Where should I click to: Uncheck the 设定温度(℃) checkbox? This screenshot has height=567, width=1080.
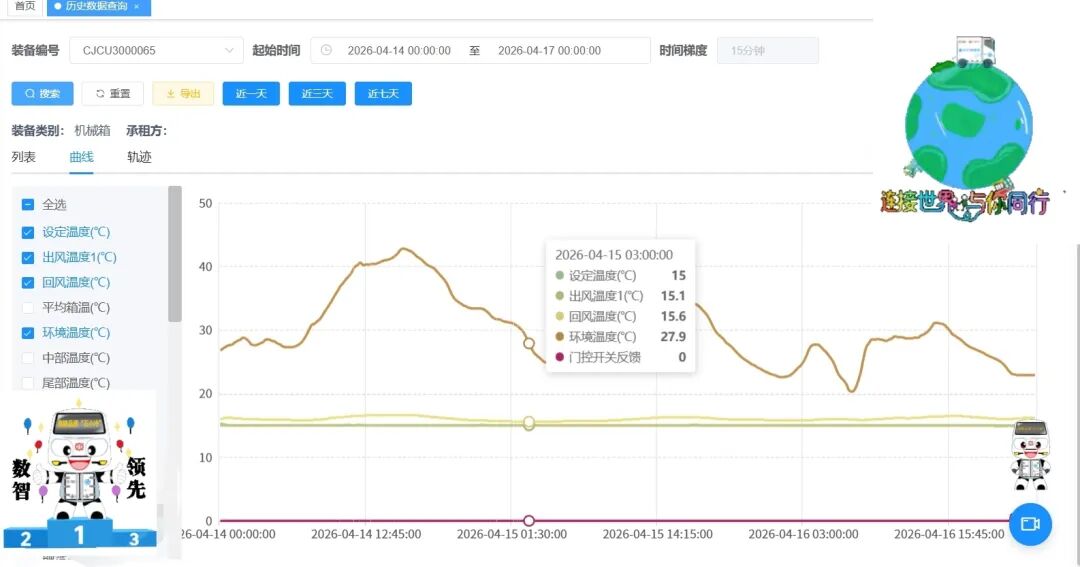click(28, 232)
